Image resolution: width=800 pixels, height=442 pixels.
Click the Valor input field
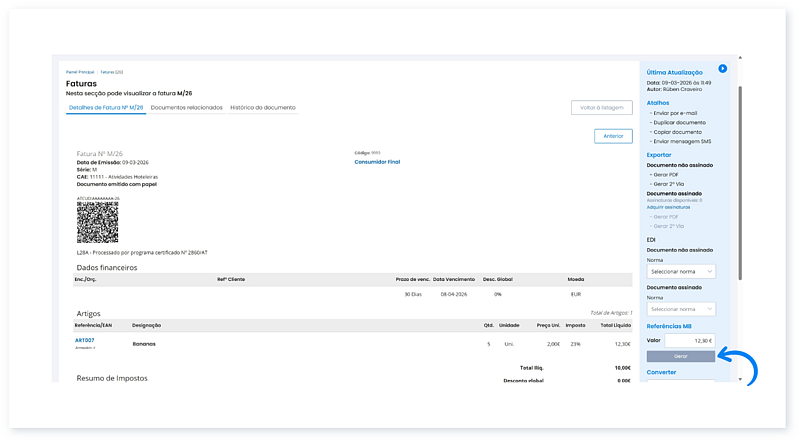coord(690,340)
